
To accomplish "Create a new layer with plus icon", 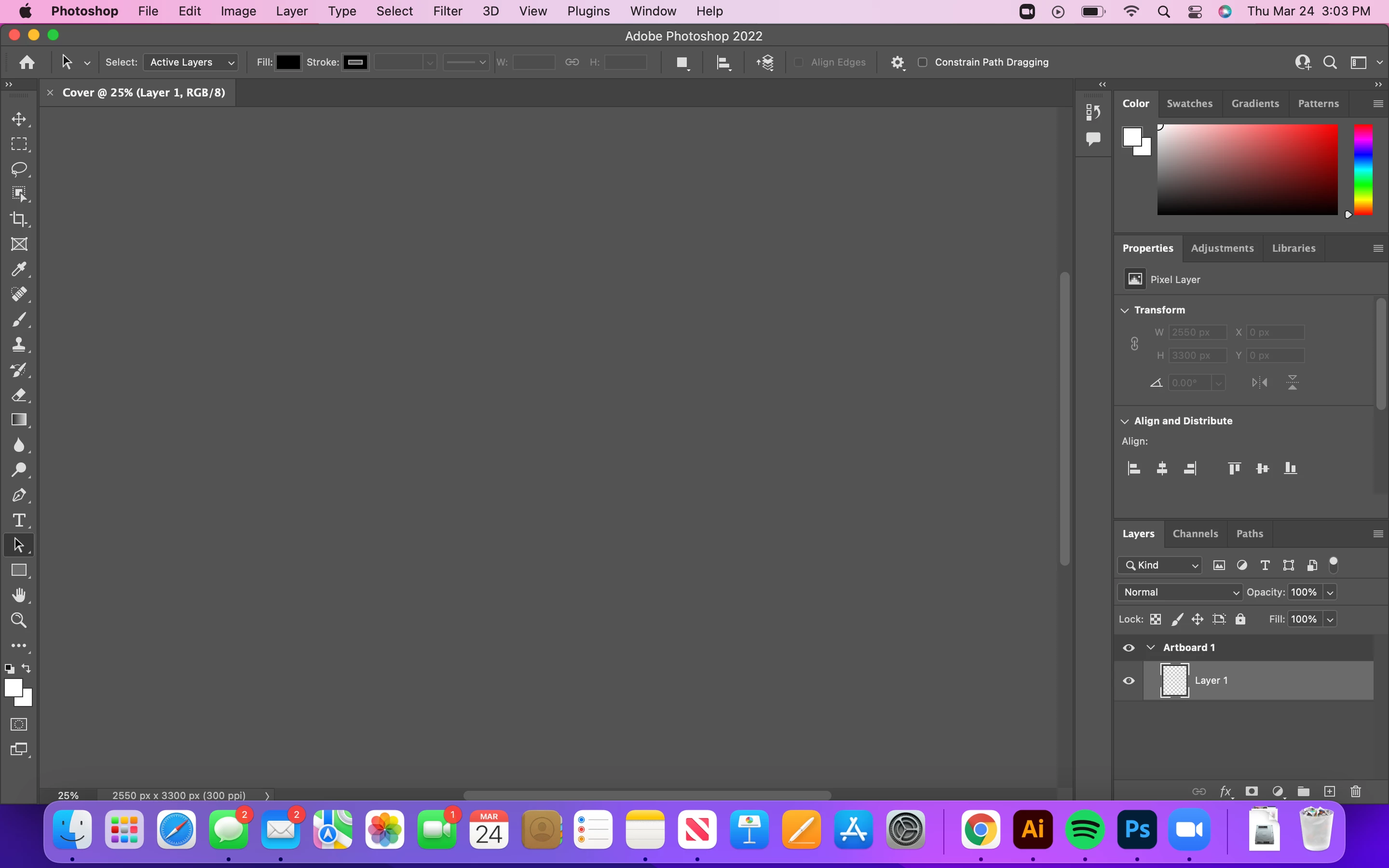I will click(1329, 792).
